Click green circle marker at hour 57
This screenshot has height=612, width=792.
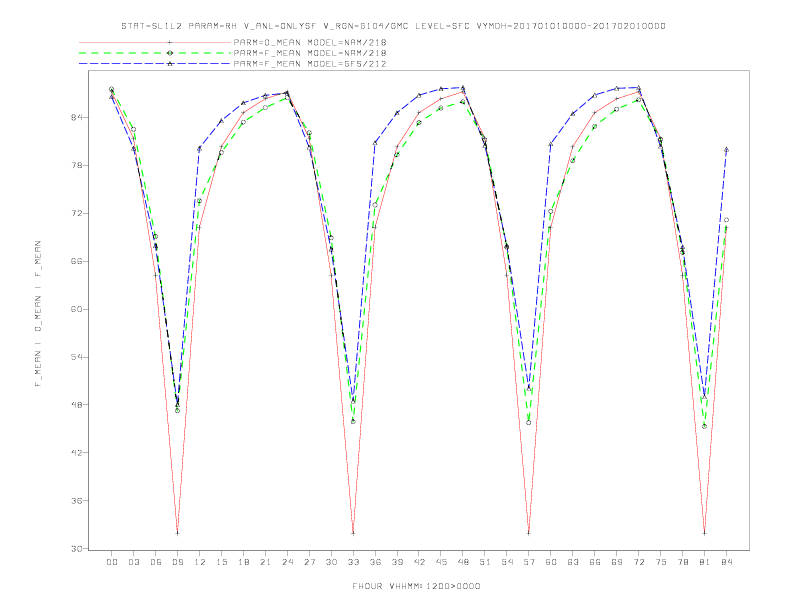click(x=529, y=423)
